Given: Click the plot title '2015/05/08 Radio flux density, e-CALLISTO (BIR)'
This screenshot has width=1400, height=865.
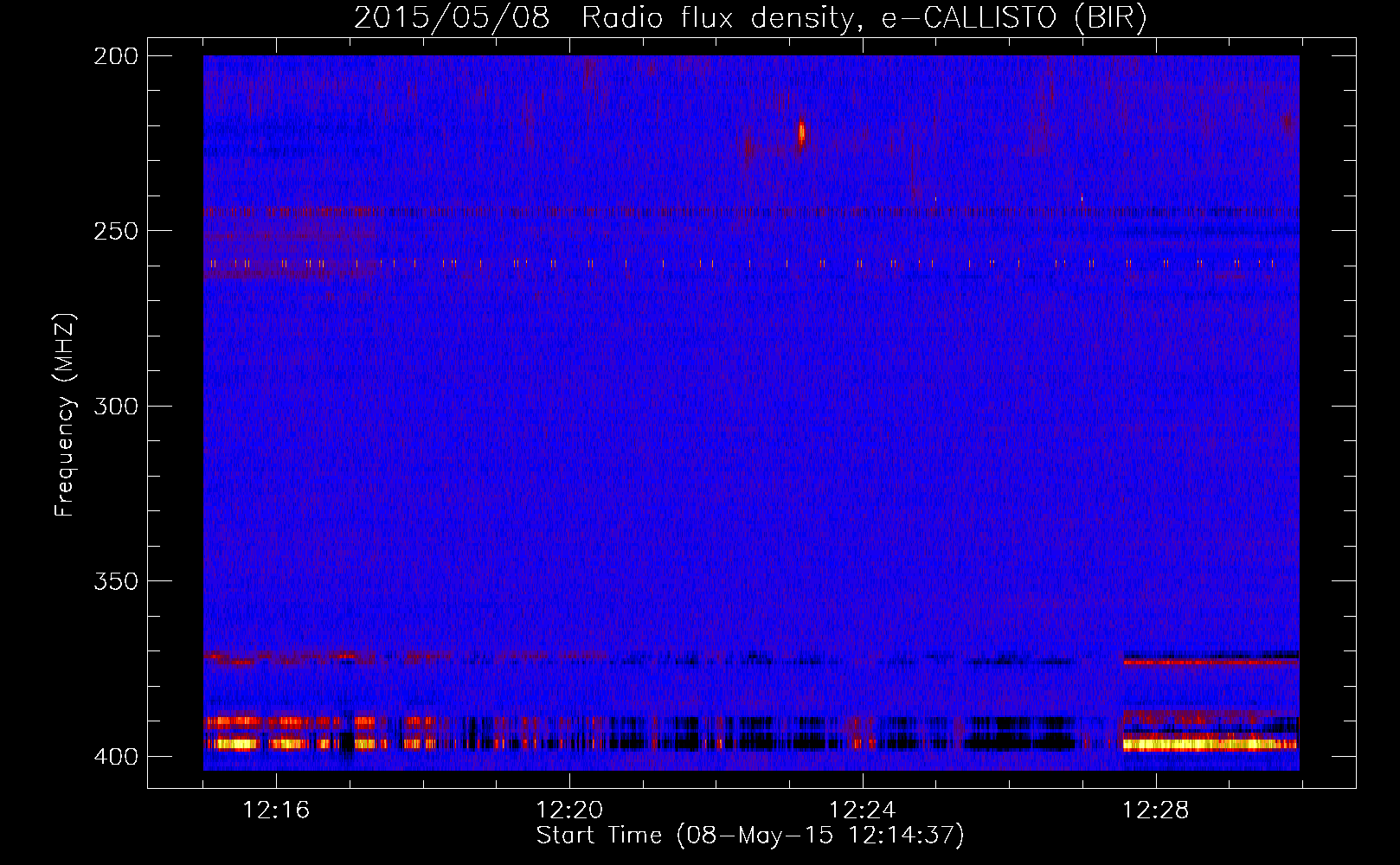Looking at the screenshot, I should point(750,17).
